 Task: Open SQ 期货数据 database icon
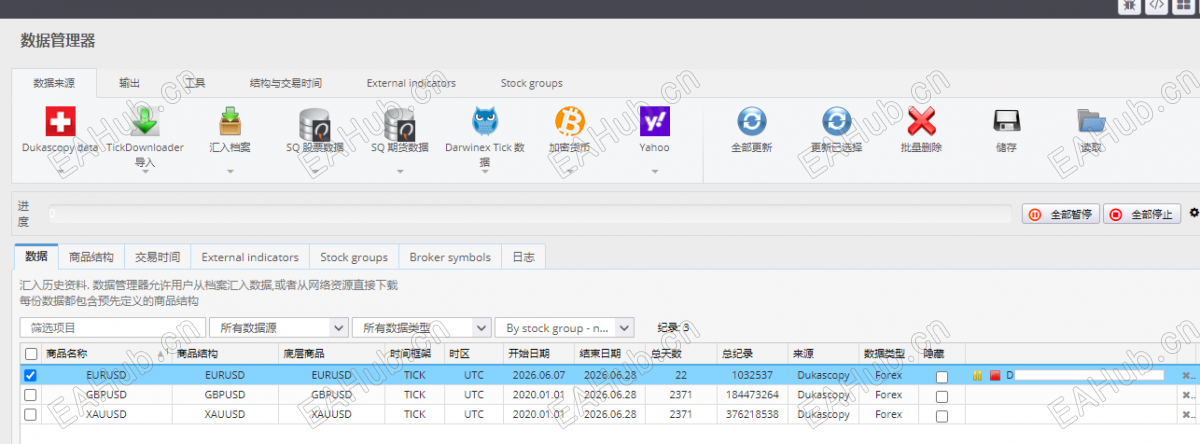pyautogui.click(x=400, y=124)
